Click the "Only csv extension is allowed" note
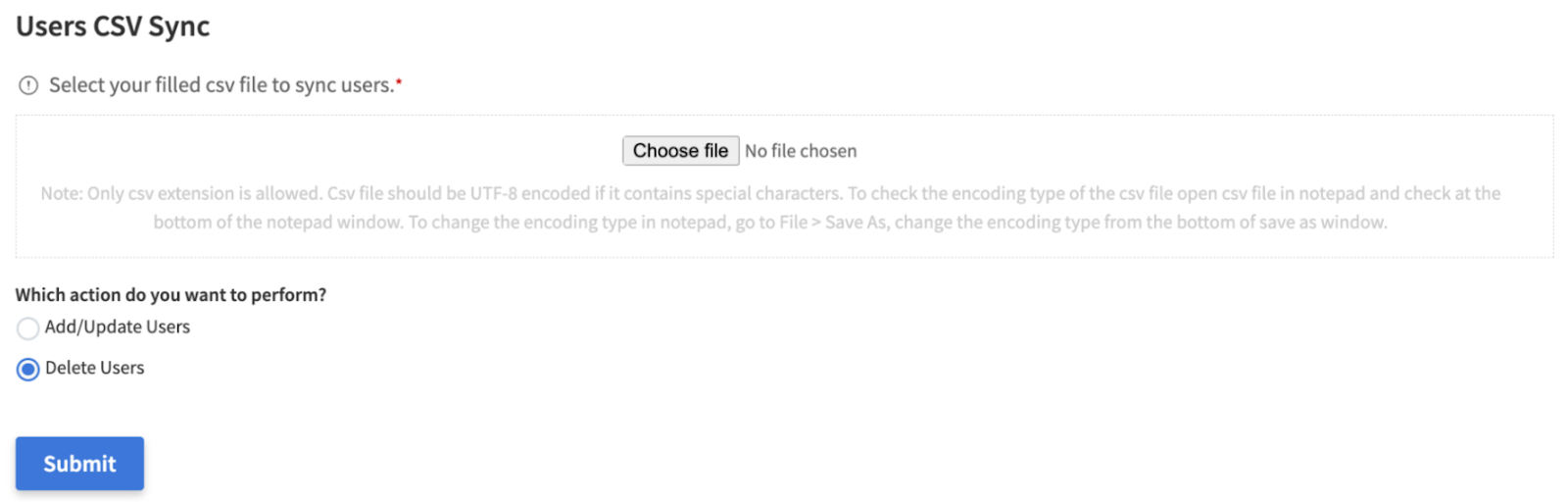Screen dimensions: 1568x502 tap(203, 194)
